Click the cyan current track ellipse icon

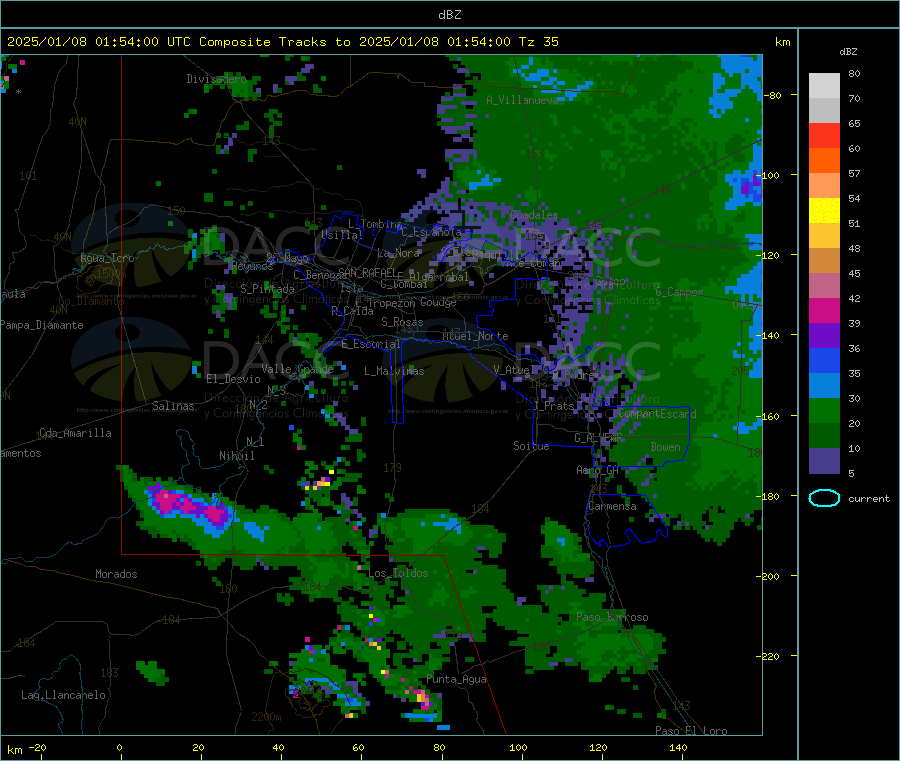(x=824, y=498)
